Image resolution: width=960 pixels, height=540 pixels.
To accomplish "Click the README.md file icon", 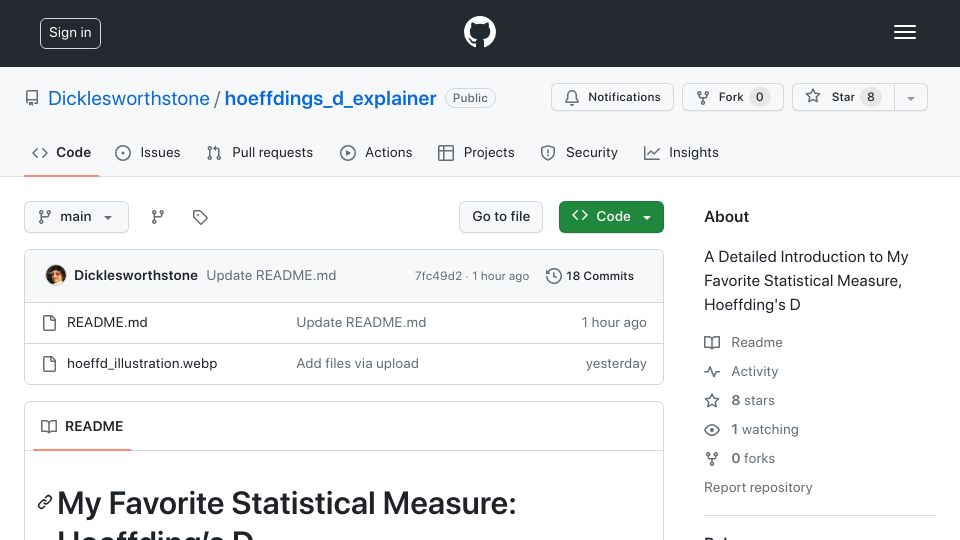I will (x=50, y=323).
